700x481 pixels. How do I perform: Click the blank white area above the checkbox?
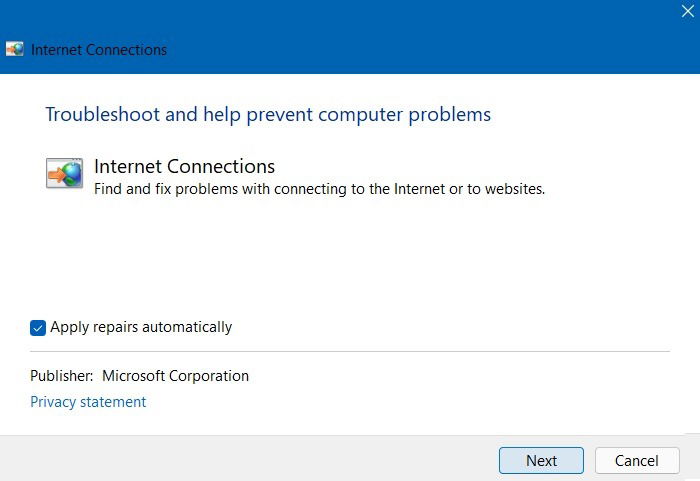click(350, 260)
